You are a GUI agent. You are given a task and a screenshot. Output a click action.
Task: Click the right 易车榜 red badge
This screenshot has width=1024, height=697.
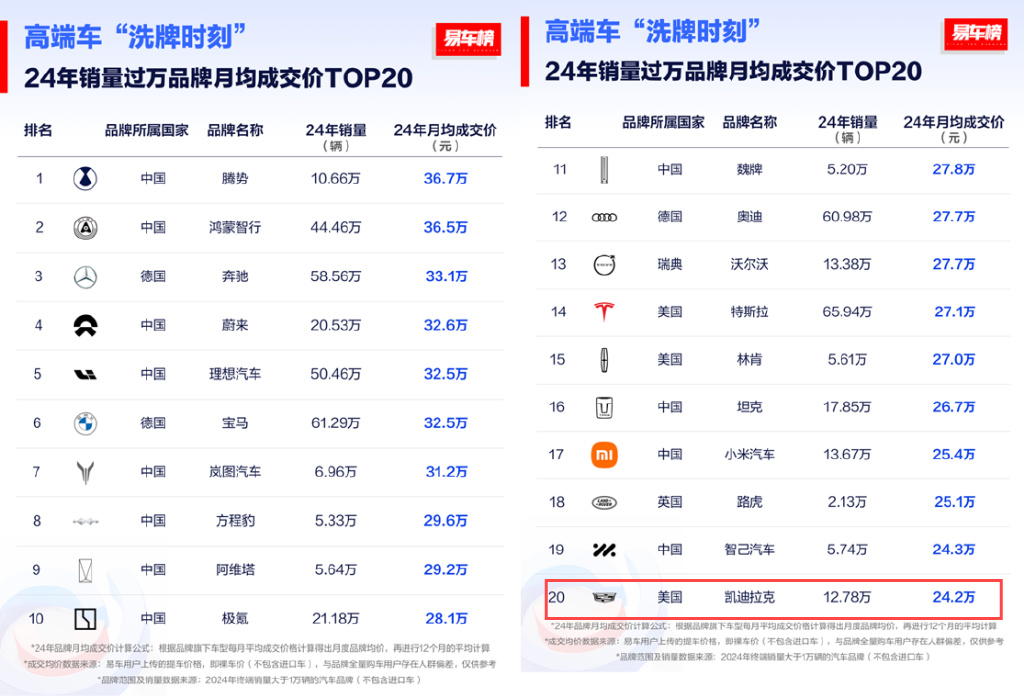click(x=975, y=33)
